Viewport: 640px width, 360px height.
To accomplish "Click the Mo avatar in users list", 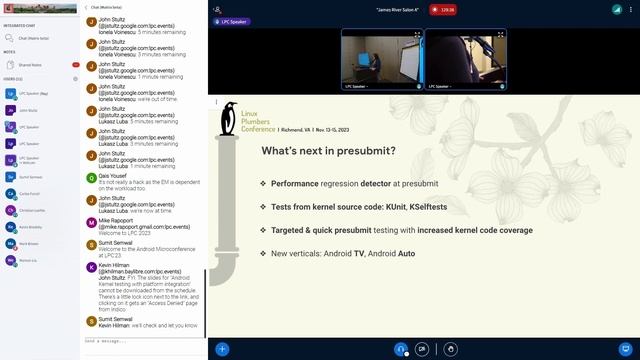I will coord(11,260).
